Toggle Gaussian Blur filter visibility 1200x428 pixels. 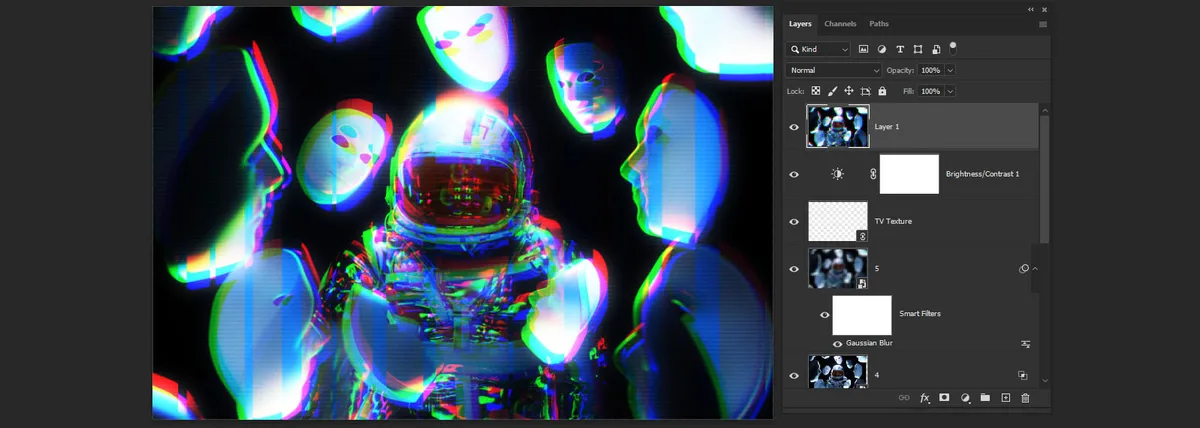click(x=838, y=343)
